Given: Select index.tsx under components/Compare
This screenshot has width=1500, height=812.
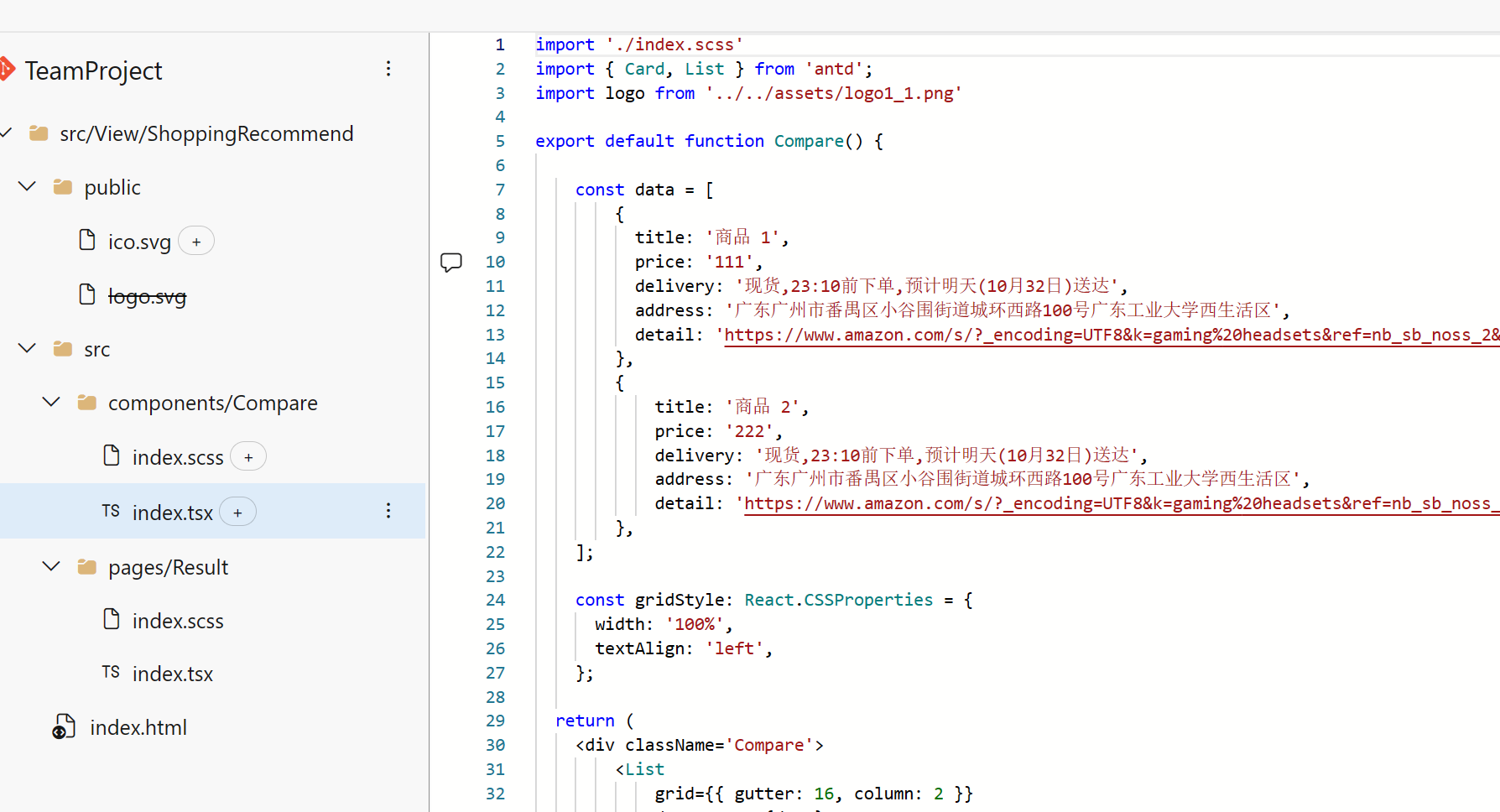Looking at the screenshot, I should coord(173,513).
